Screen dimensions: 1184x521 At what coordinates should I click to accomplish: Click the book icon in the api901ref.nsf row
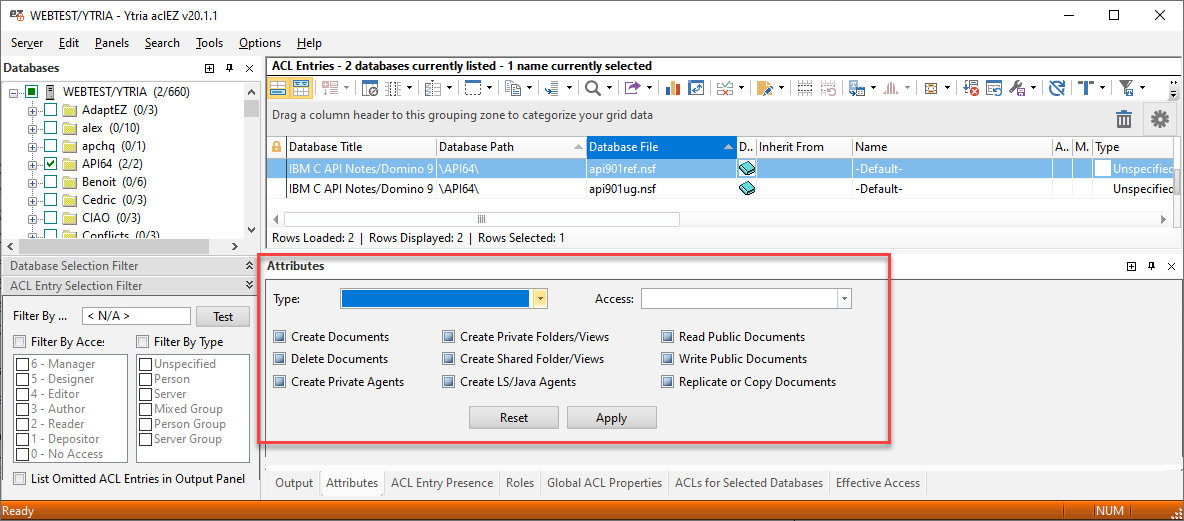[746, 168]
